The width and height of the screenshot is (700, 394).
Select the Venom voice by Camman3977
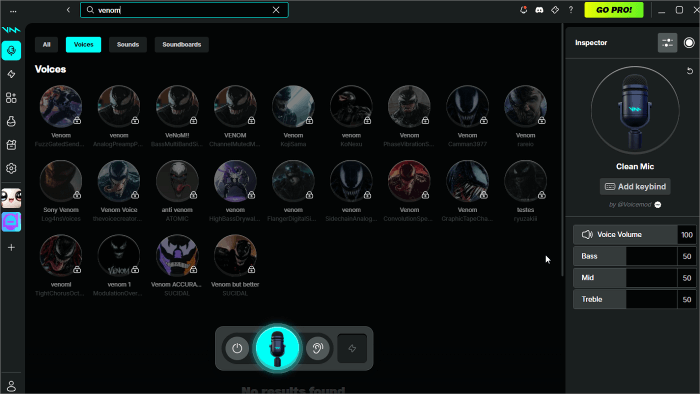[x=467, y=116]
